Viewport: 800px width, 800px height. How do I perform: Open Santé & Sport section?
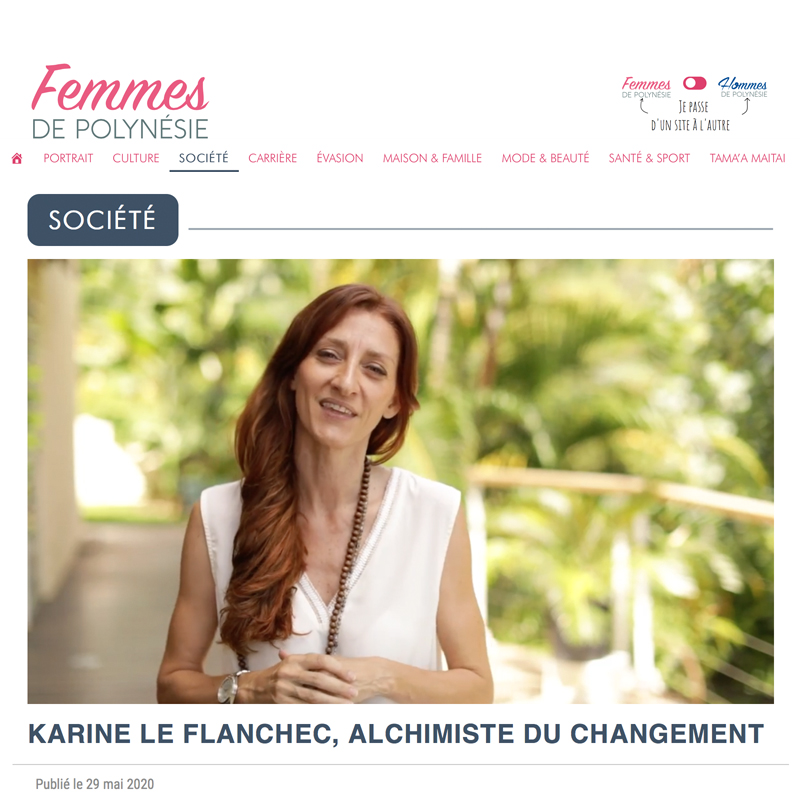pyautogui.click(x=649, y=158)
